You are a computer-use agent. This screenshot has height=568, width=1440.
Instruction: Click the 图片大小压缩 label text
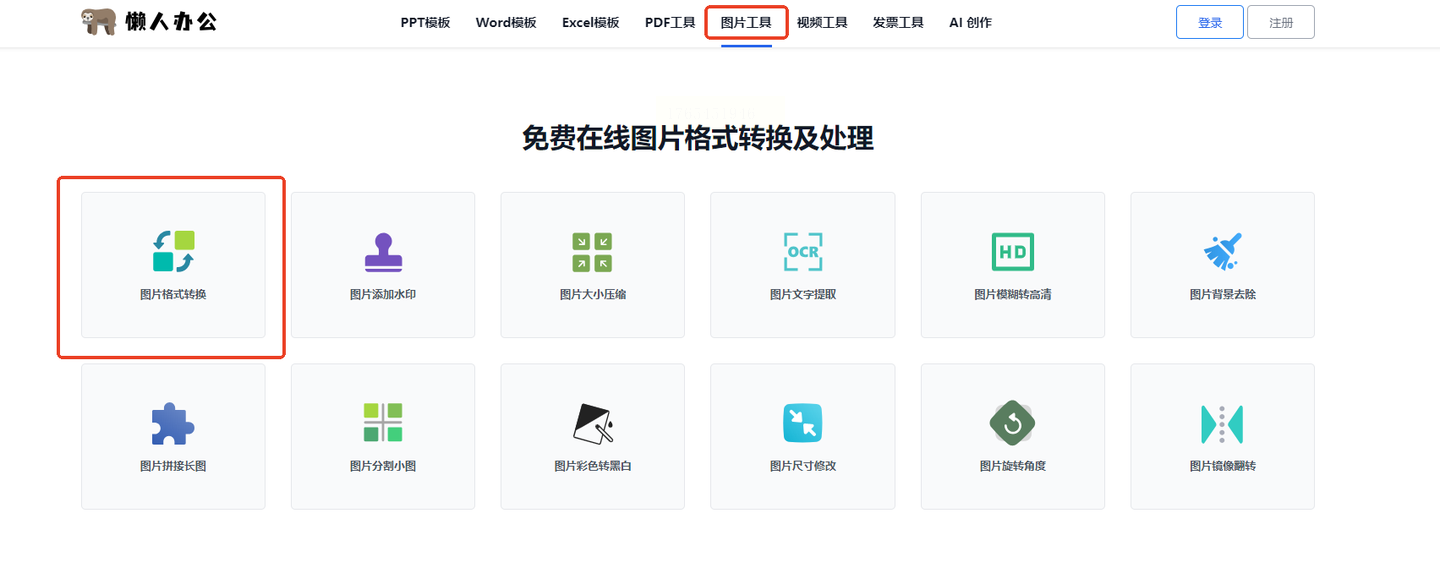click(593, 295)
